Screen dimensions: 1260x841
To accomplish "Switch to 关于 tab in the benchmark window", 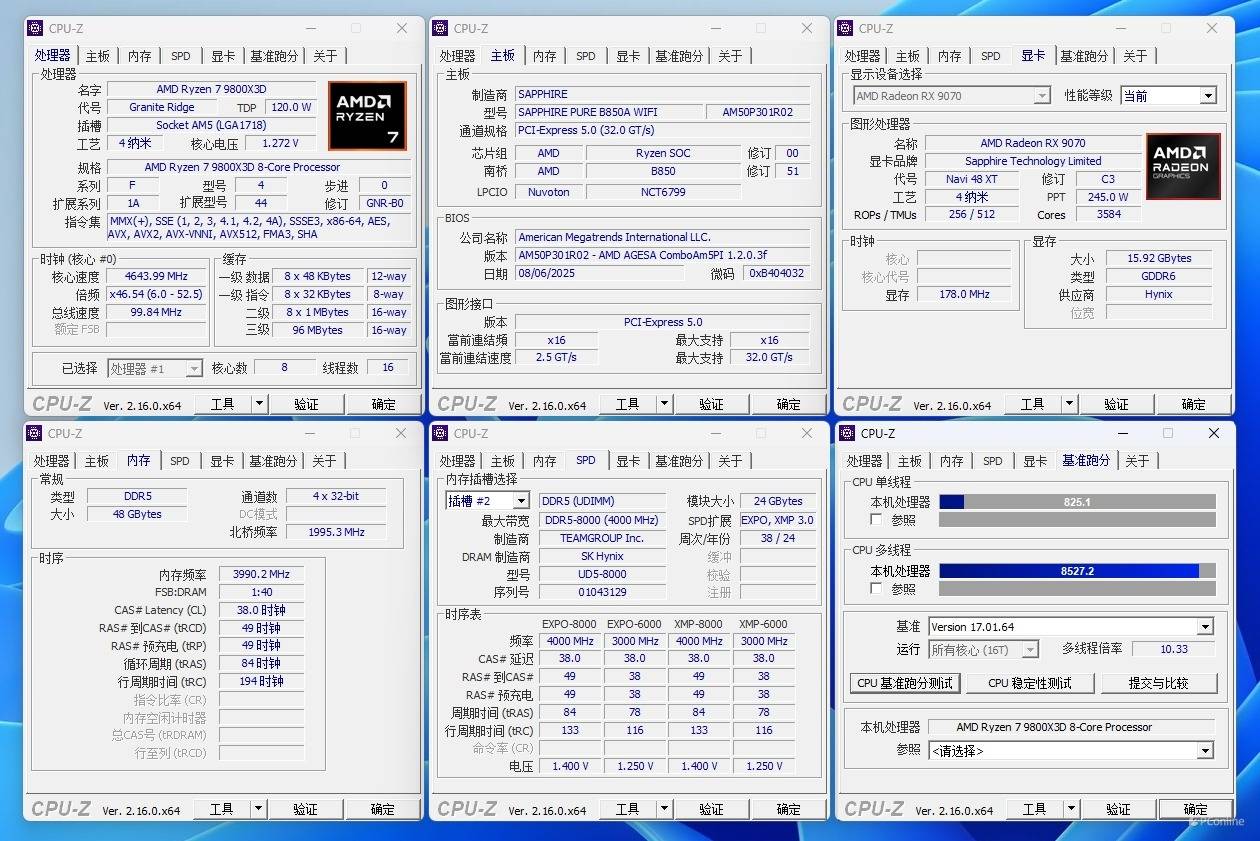I will (1137, 461).
